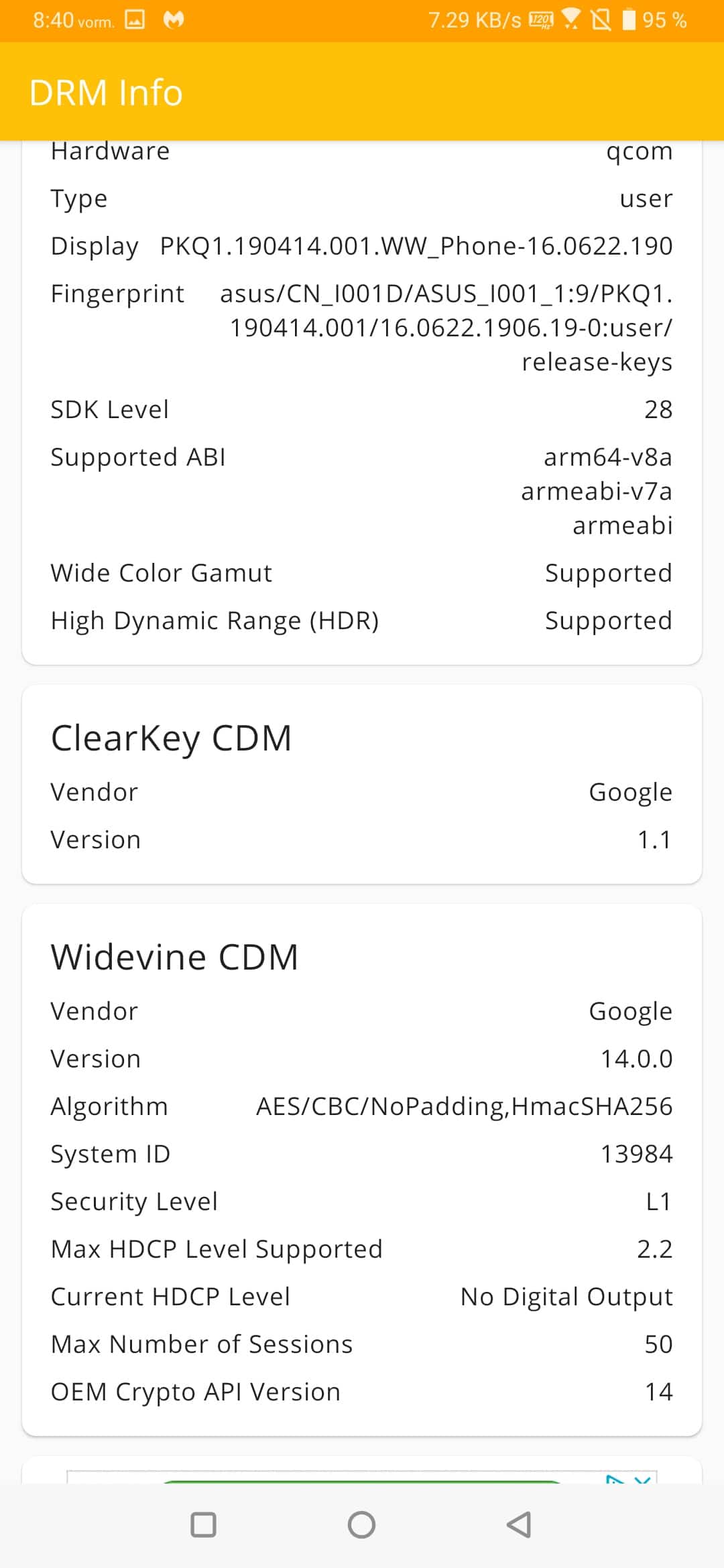Tap the Fingerprint build string

[446, 328]
